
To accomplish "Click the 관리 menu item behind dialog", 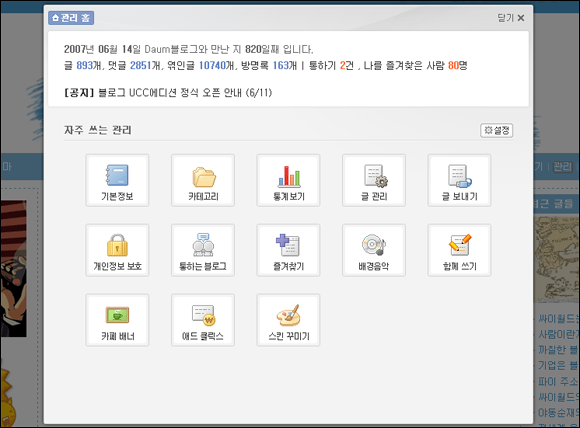I will pos(563,167).
